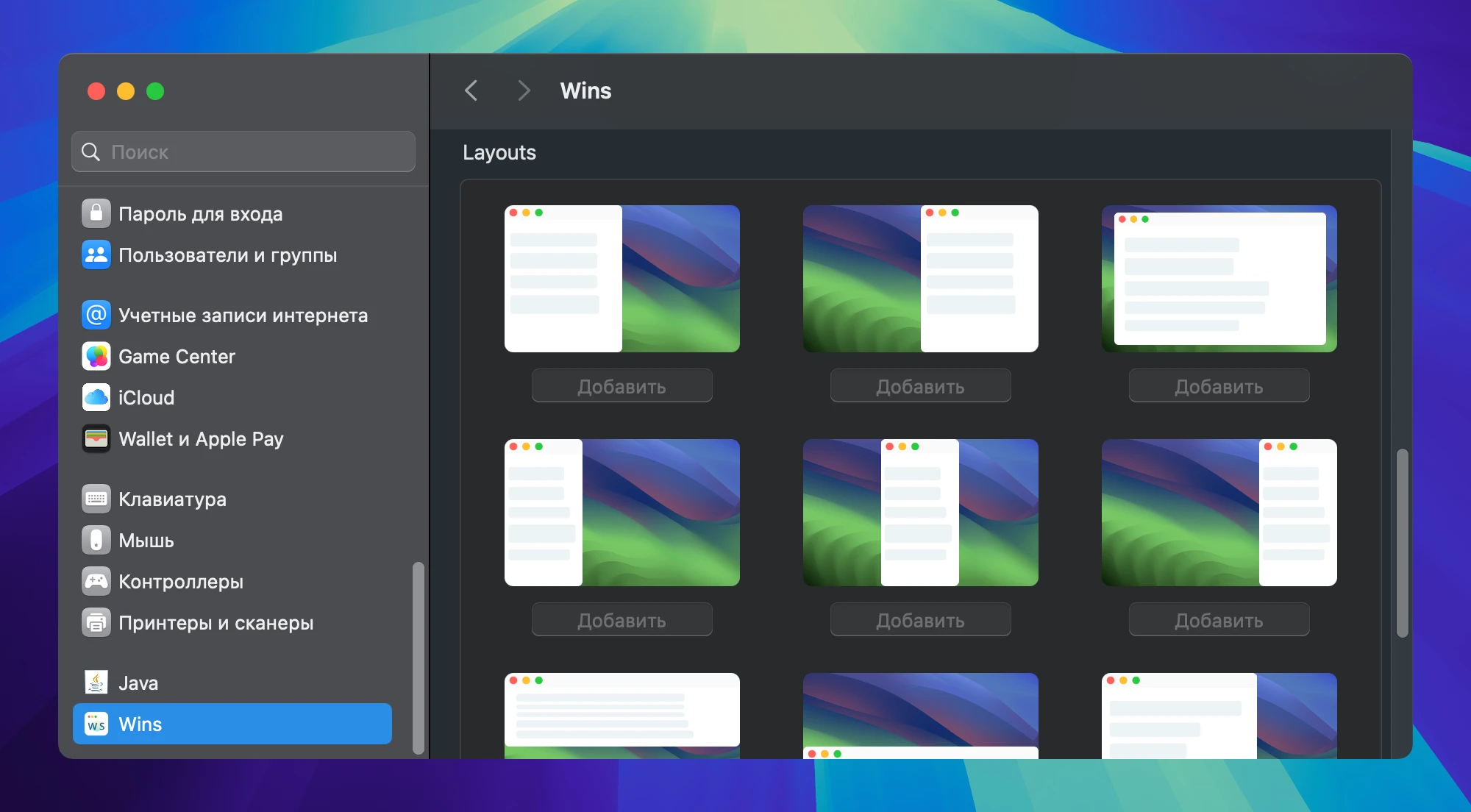Viewport: 1471px width, 812px height.
Task: Click the Layouts panel vertical scrollbar
Action: click(x=1403, y=543)
